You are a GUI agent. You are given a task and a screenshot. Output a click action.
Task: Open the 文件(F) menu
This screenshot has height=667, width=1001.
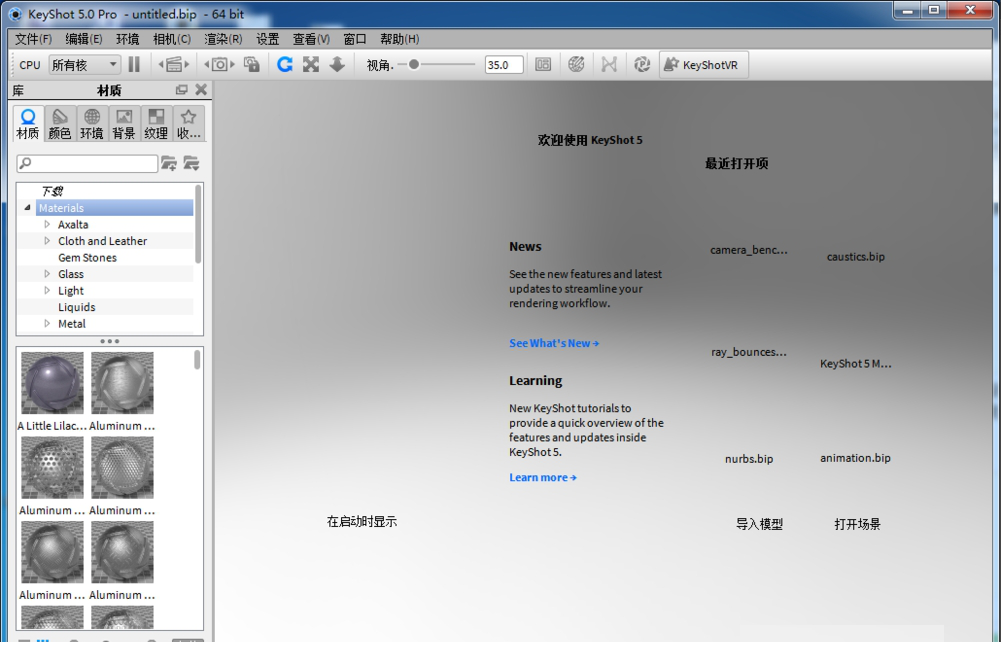[x=33, y=39]
